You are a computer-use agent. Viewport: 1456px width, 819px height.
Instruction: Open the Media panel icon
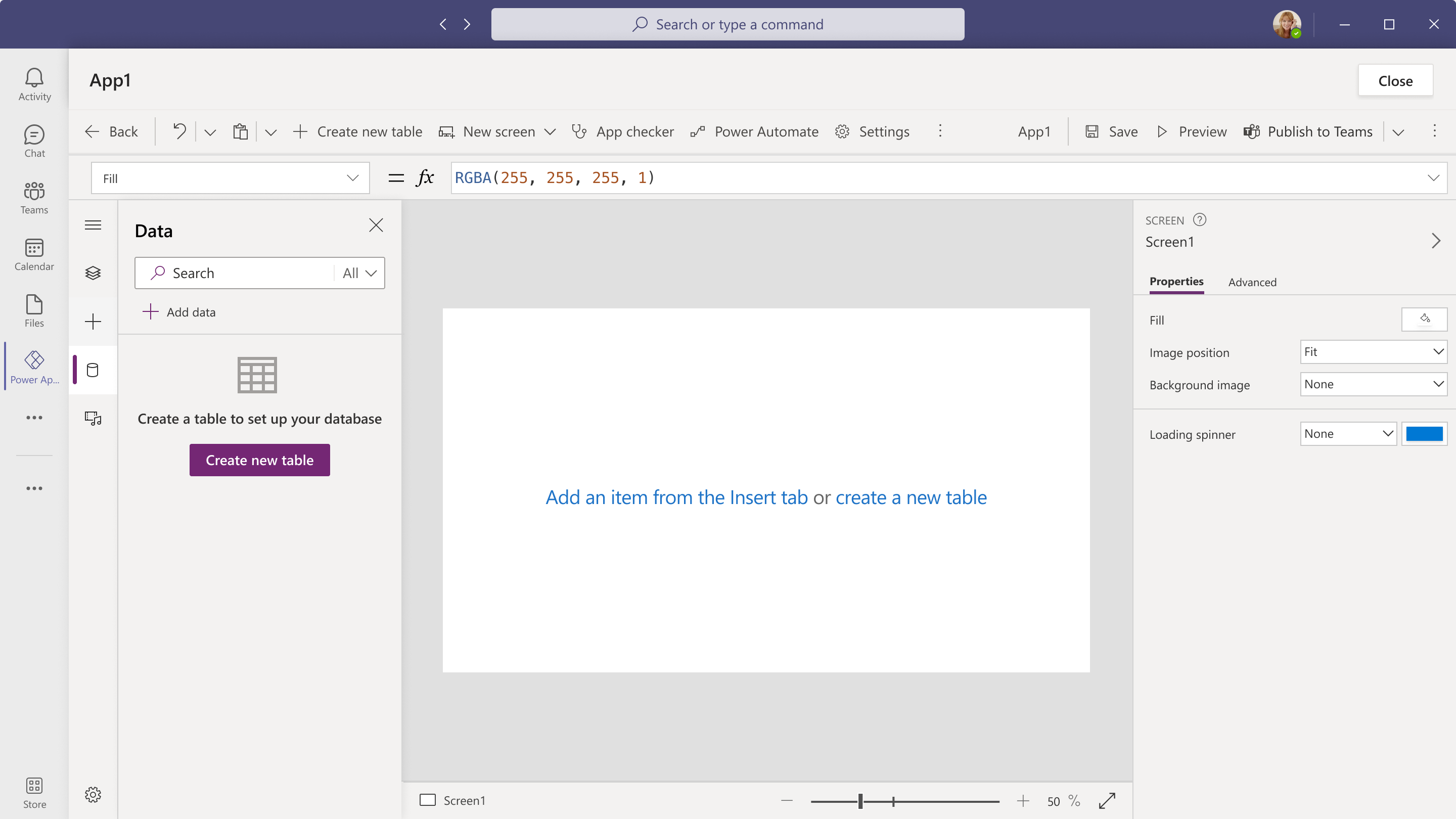click(93, 418)
